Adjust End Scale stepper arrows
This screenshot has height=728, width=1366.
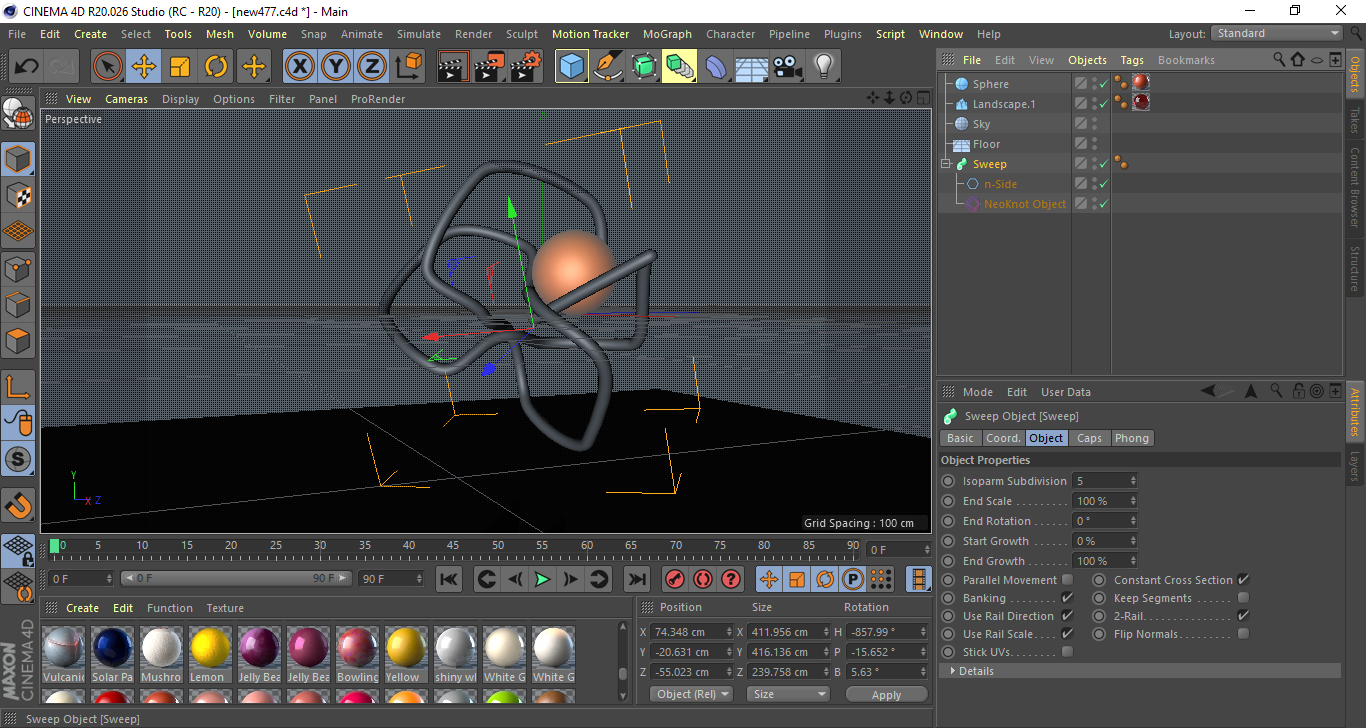1133,501
